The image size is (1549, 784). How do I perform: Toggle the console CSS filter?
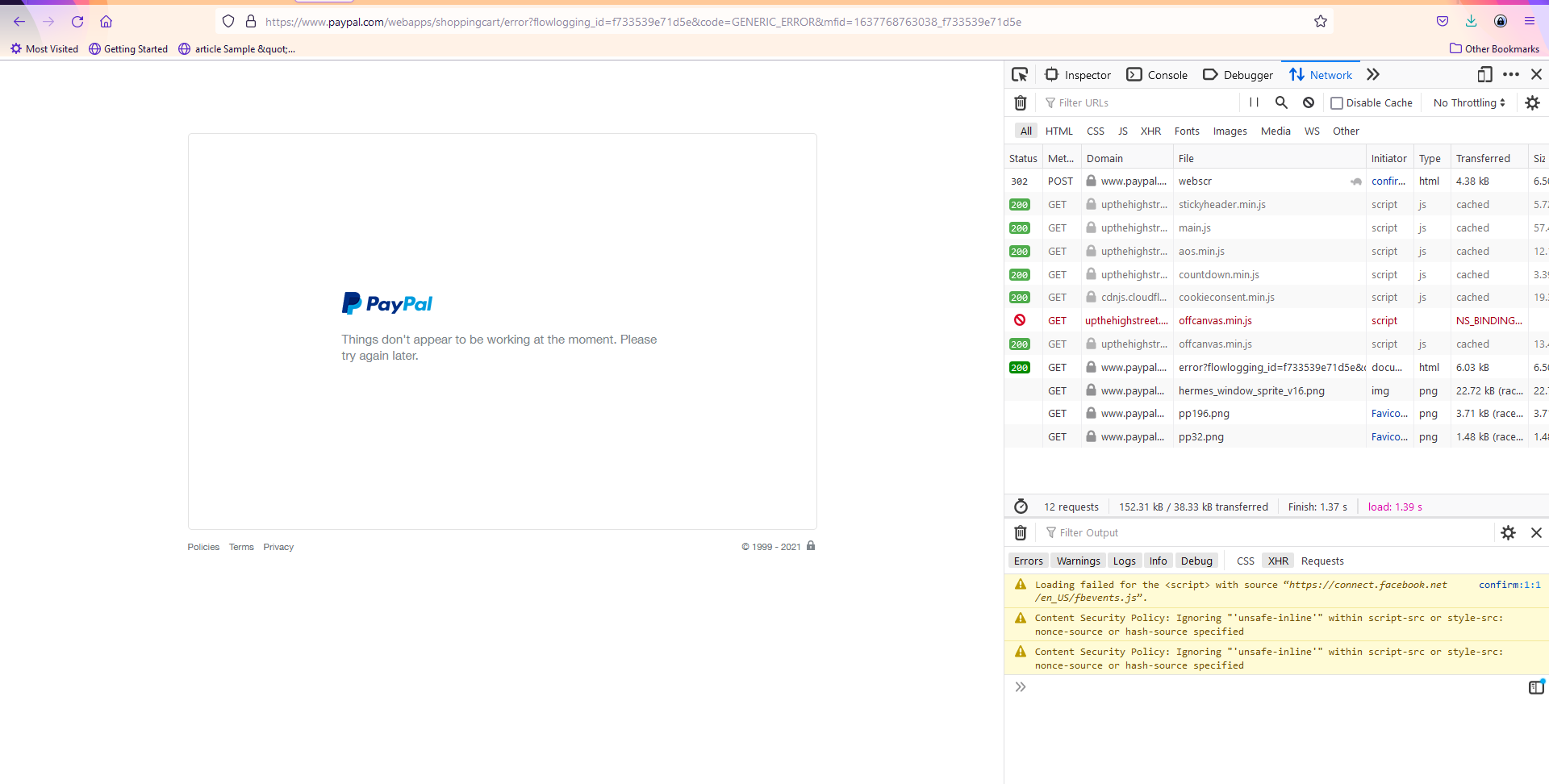(1245, 561)
